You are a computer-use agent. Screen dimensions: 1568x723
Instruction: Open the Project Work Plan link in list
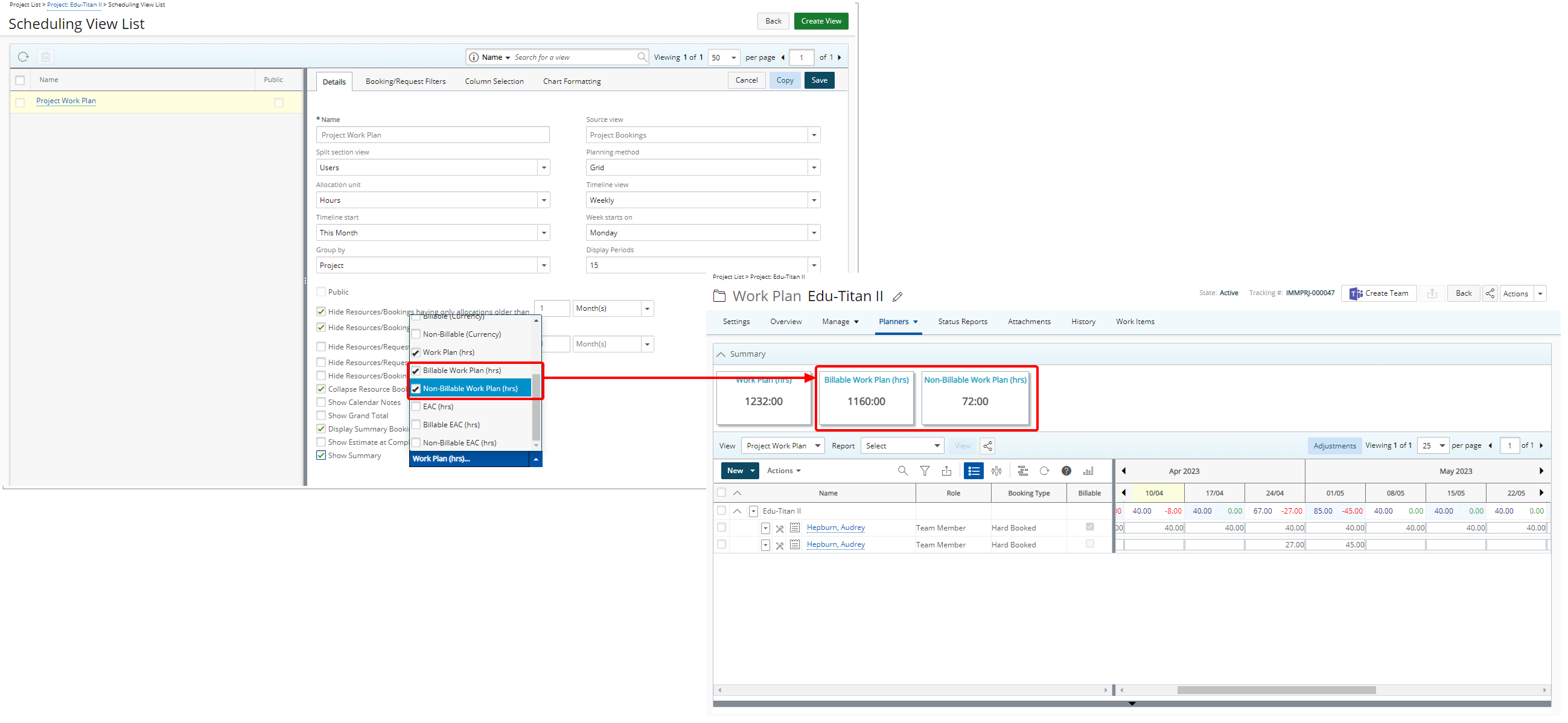66,101
